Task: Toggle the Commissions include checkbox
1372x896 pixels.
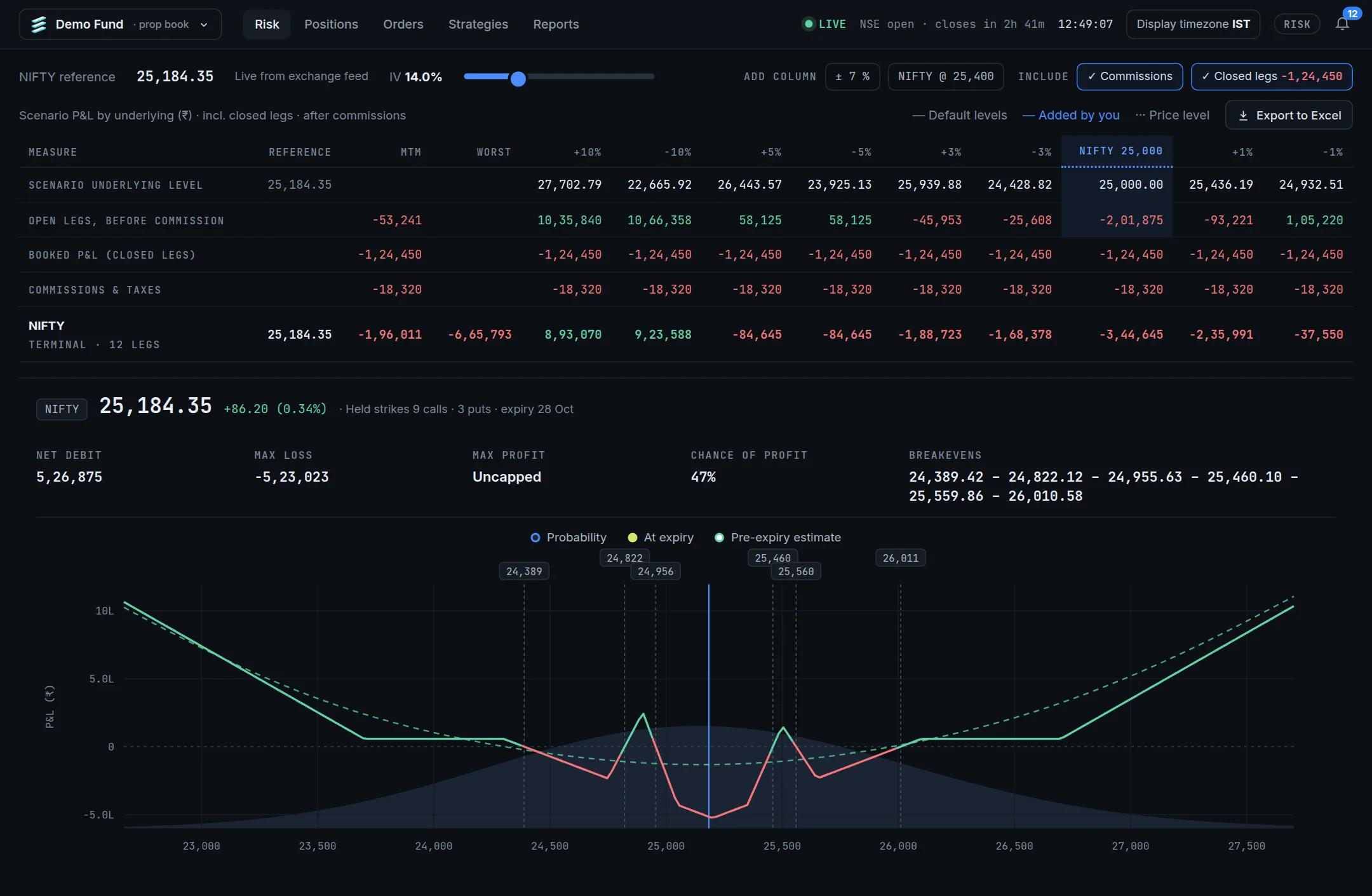Action: tap(1129, 76)
